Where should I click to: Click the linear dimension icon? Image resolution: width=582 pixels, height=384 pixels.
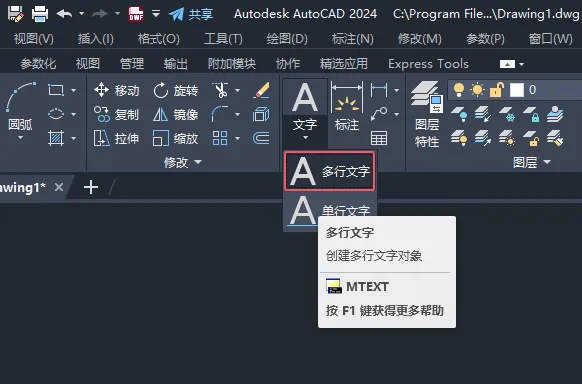point(379,90)
